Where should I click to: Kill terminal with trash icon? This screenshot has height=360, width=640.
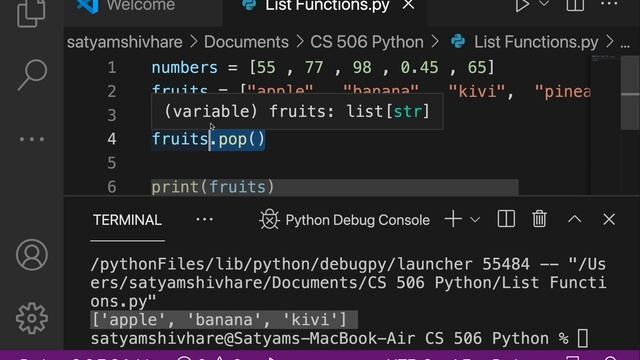[x=539, y=219]
